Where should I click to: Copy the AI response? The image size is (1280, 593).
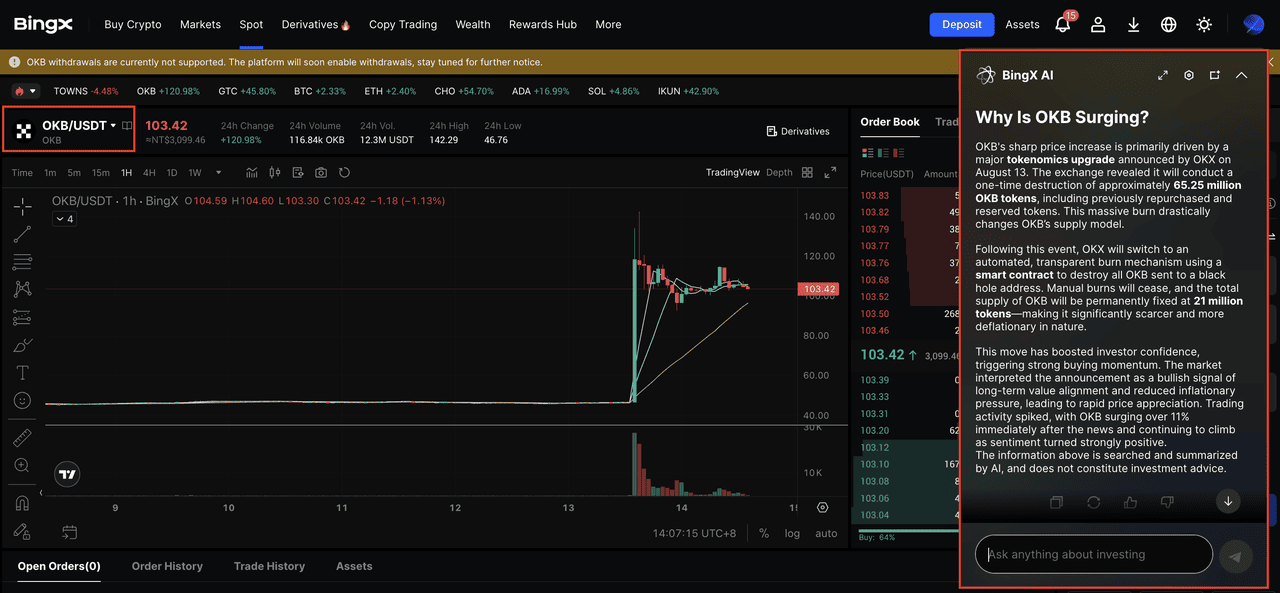1057,502
